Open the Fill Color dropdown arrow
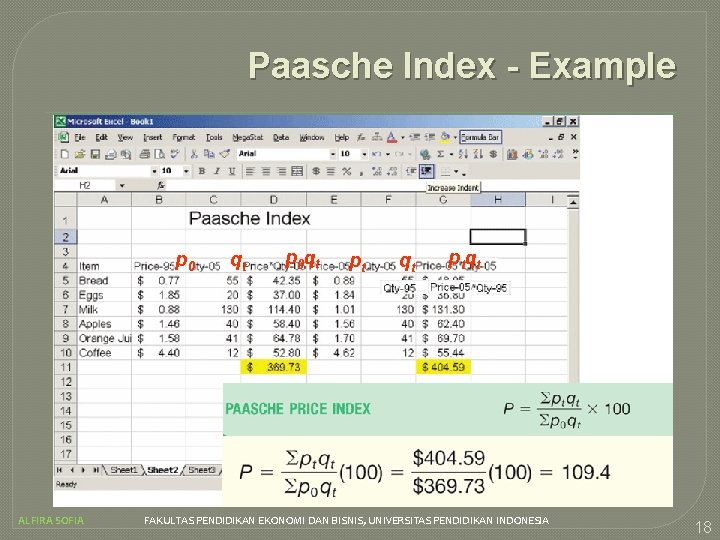This screenshot has height=540, width=720. [455, 137]
